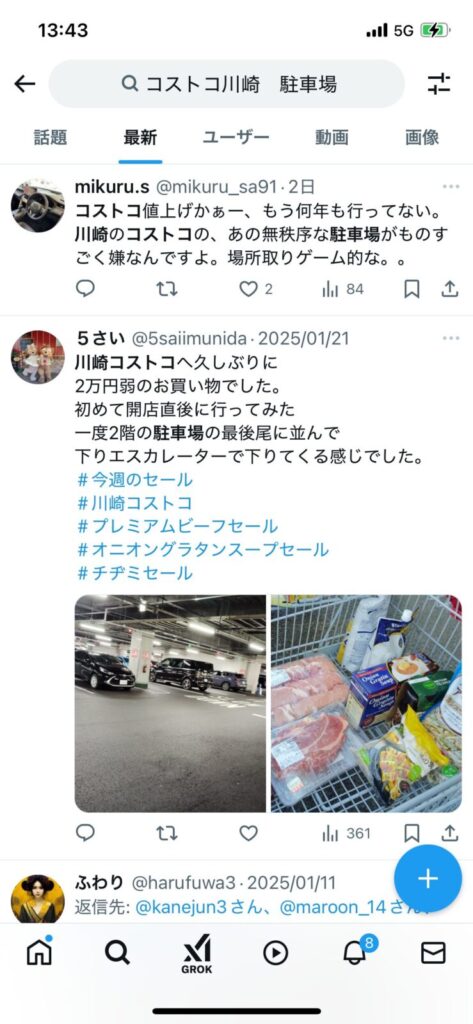Repost the 5さい tweet

[167, 833]
